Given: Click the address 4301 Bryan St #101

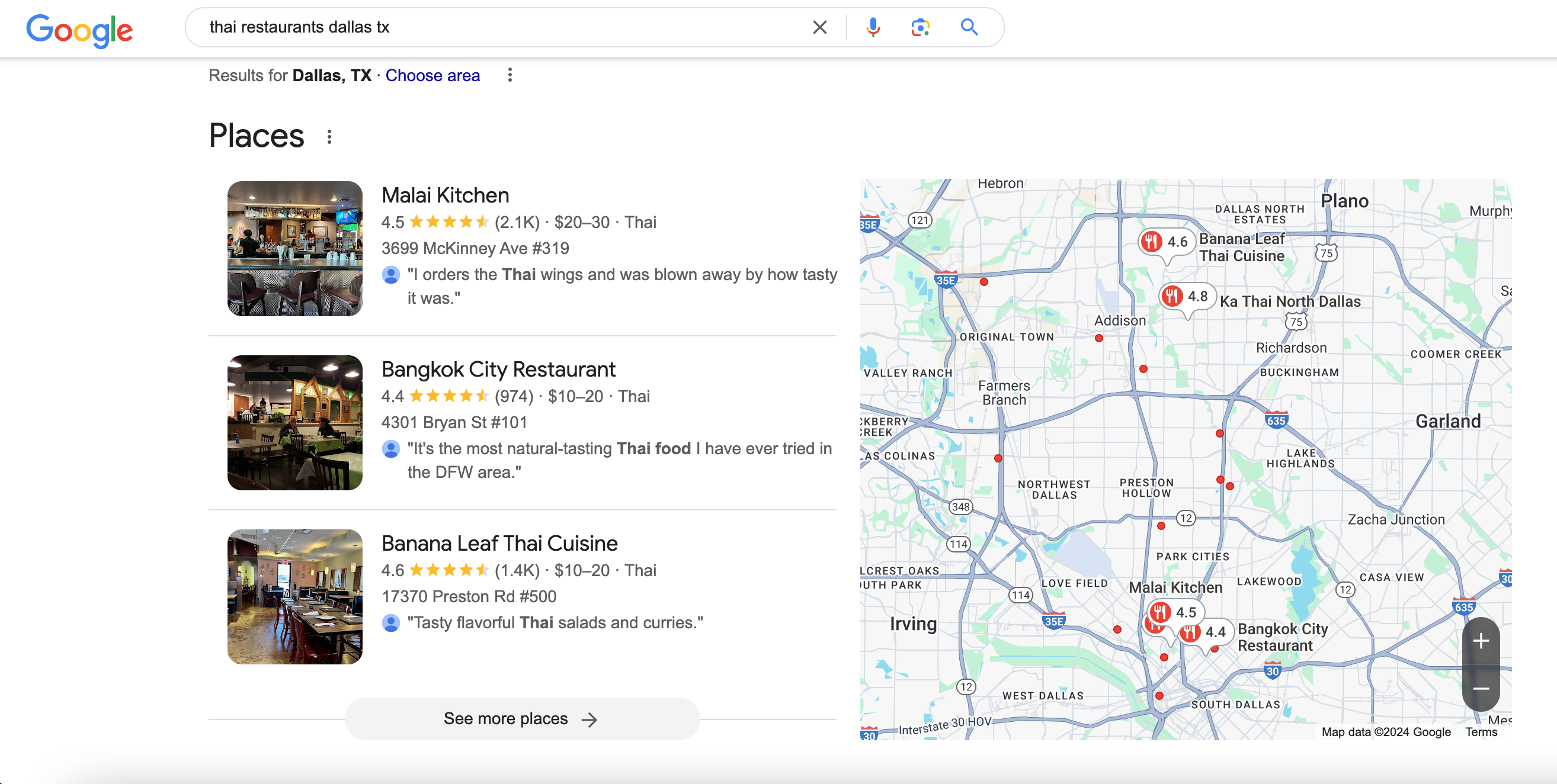Looking at the screenshot, I should (x=454, y=422).
